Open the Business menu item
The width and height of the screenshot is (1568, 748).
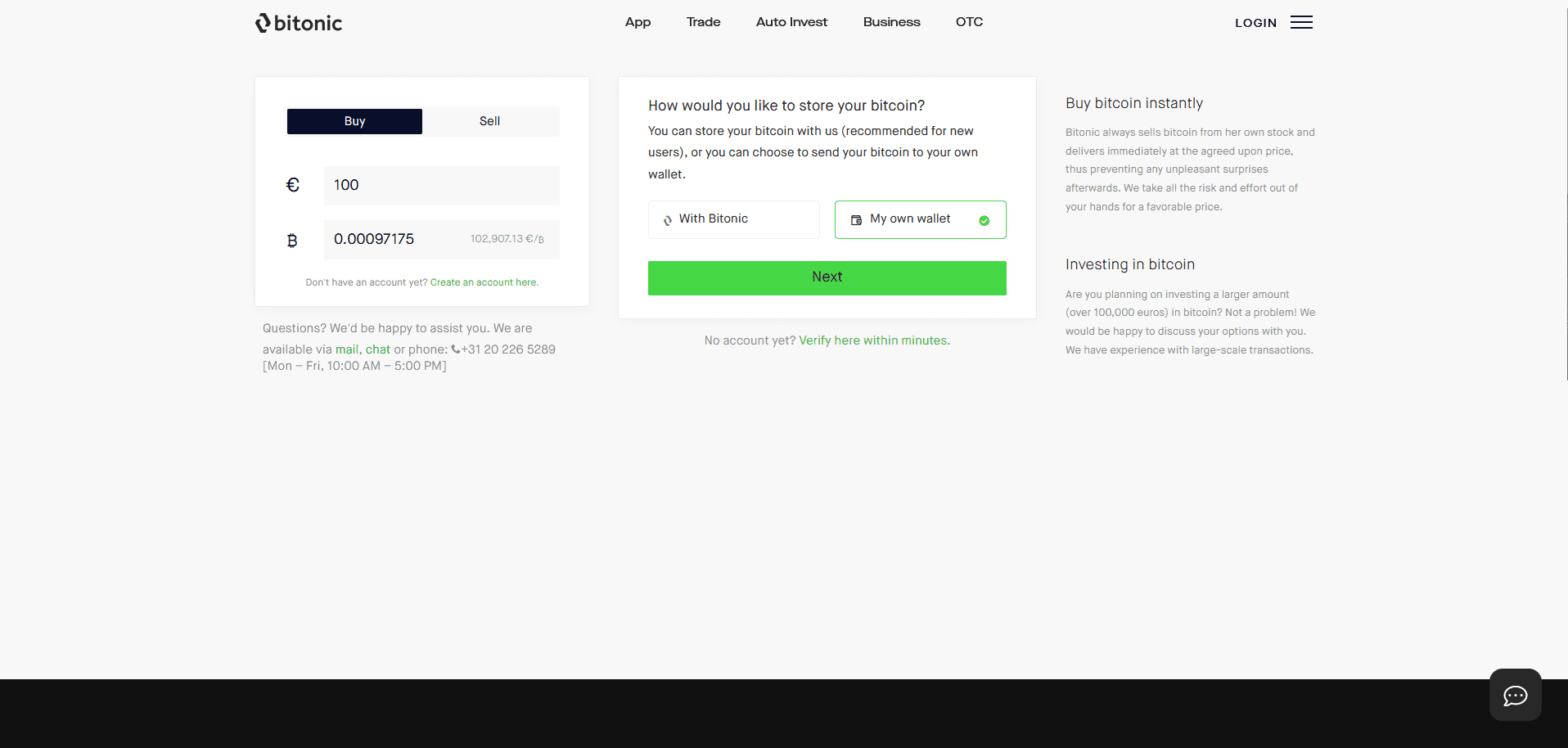[x=891, y=22]
